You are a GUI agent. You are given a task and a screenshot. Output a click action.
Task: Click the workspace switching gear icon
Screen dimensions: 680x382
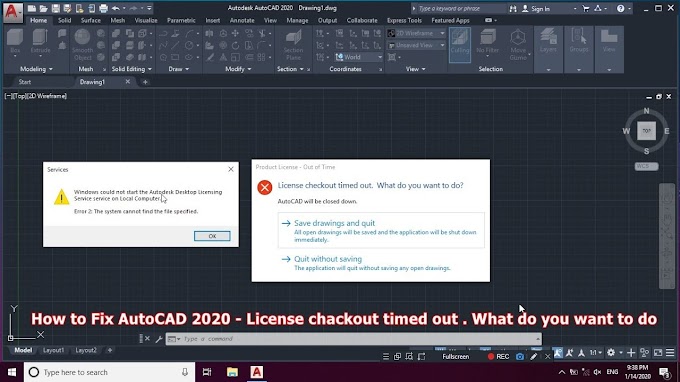[611, 353]
